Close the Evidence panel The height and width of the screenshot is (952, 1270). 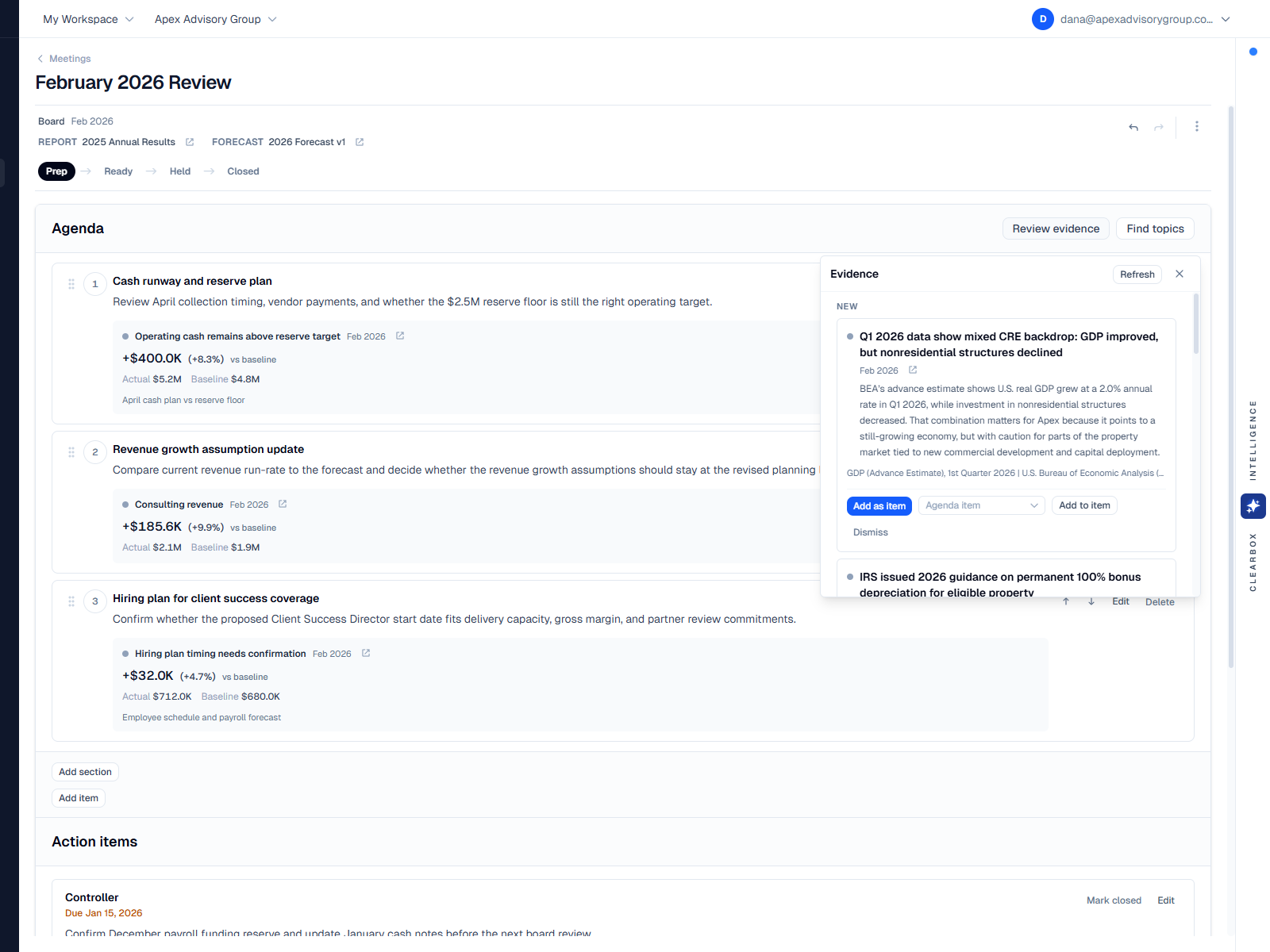1180,274
